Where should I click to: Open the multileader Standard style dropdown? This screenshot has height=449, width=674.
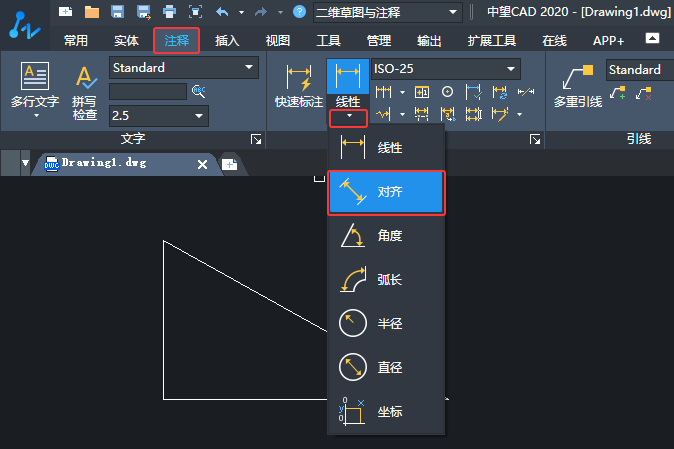tap(640, 70)
